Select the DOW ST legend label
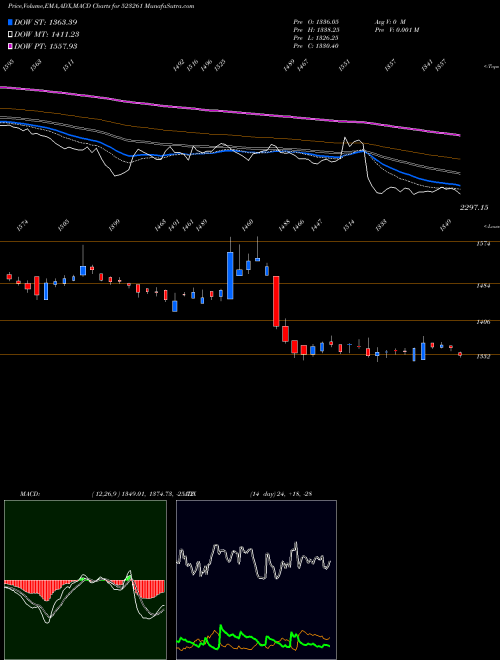This screenshot has height=660, width=500. pyautogui.click(x=45, y=22)
